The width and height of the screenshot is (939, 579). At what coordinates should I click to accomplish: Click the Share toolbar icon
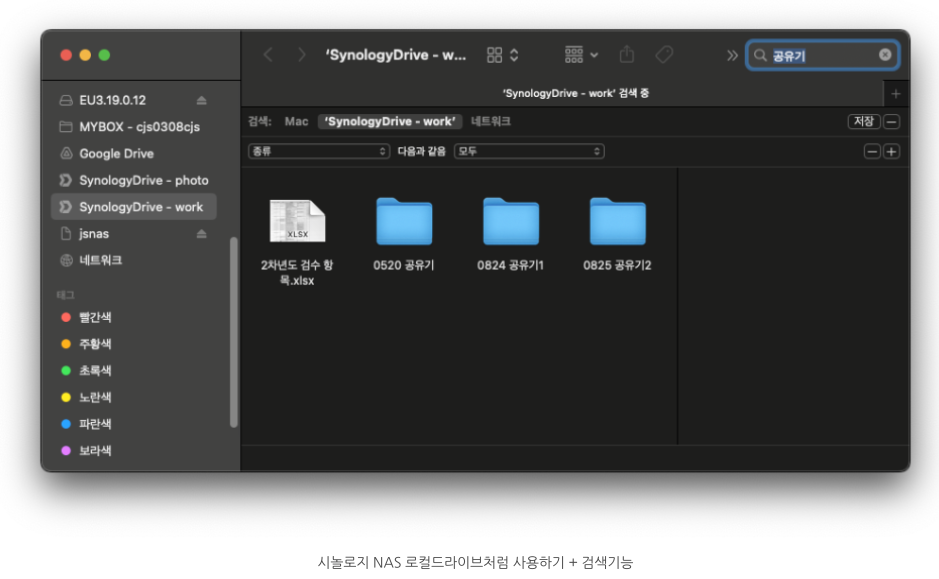click(x=627, y=55)
